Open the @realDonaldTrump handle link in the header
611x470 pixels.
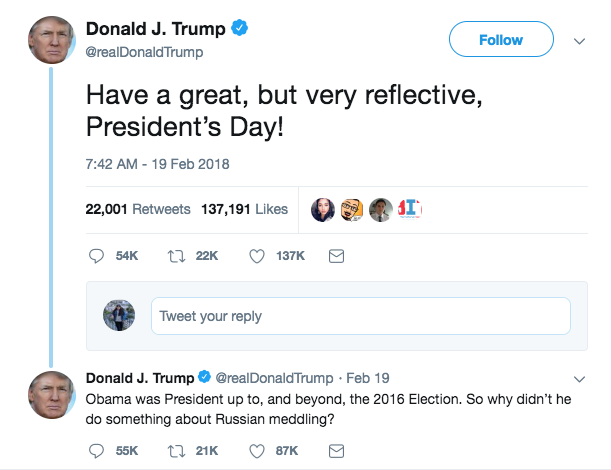point(145,52)
